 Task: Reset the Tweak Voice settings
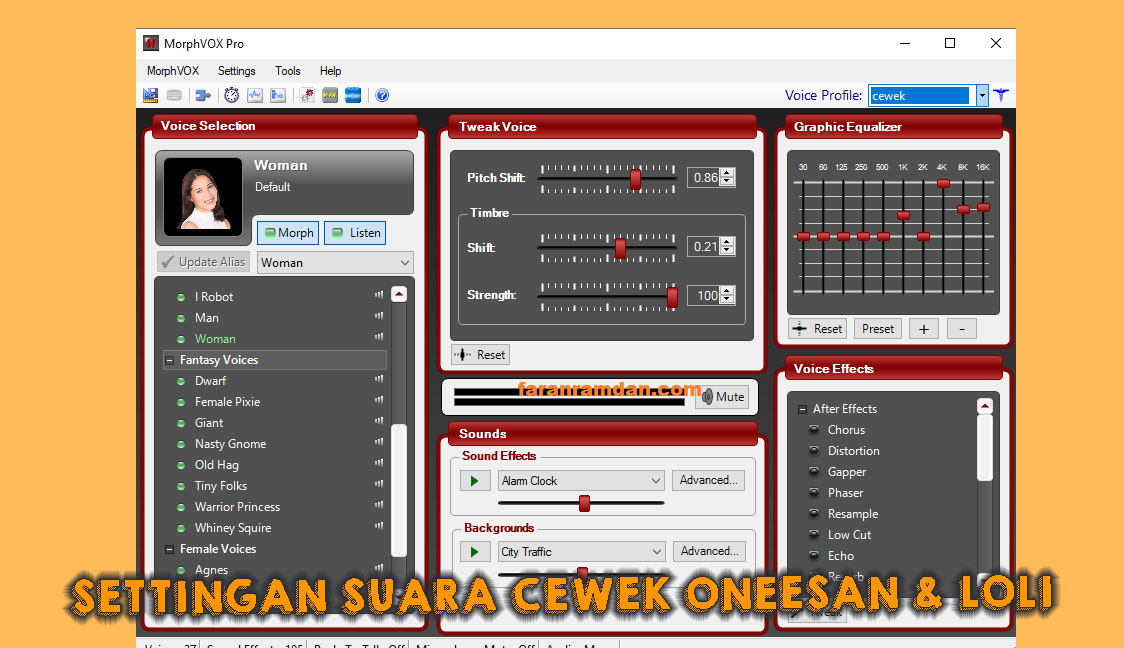click(481, 355)
